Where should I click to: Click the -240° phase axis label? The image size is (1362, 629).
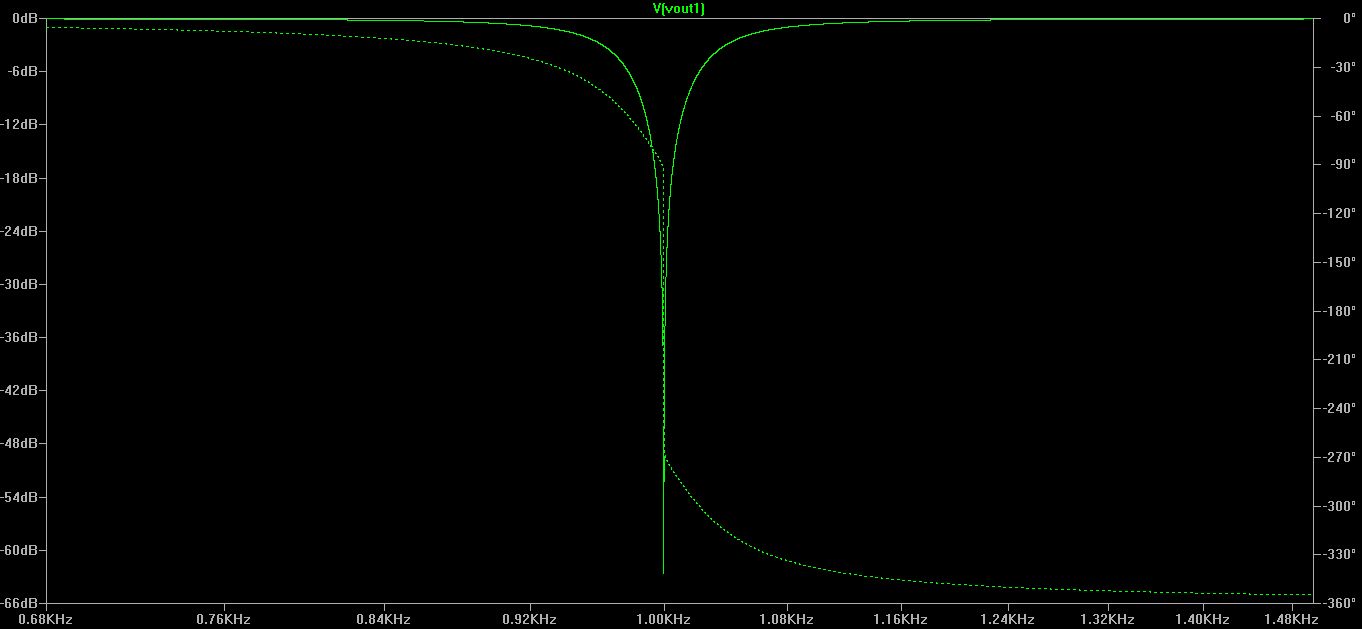tap(1340, 408)
